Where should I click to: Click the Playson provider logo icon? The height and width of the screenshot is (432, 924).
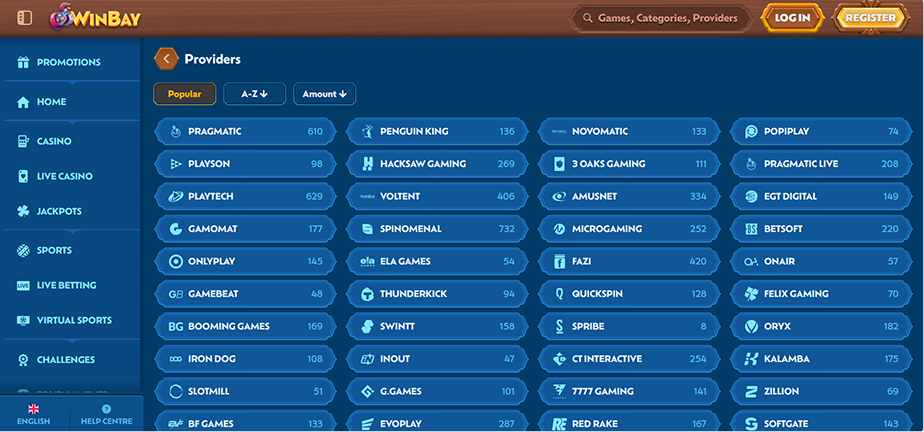(x=175, y=164)
